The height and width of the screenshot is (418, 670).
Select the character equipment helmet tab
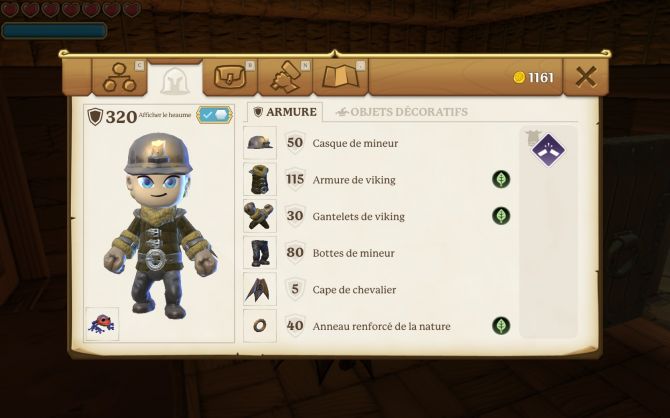click(x=175, y=80)
